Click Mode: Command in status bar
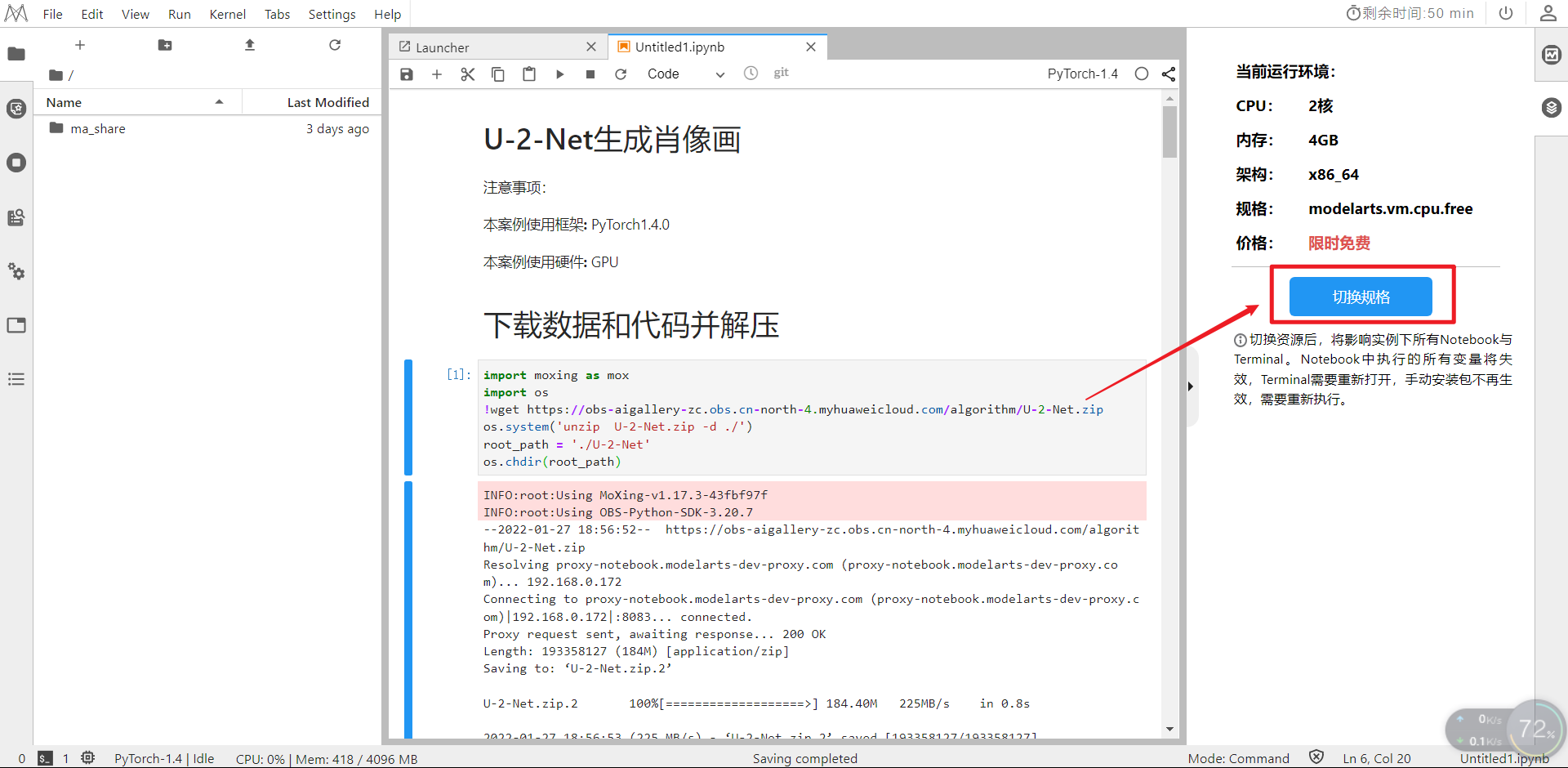 [x=1239, y=759]
